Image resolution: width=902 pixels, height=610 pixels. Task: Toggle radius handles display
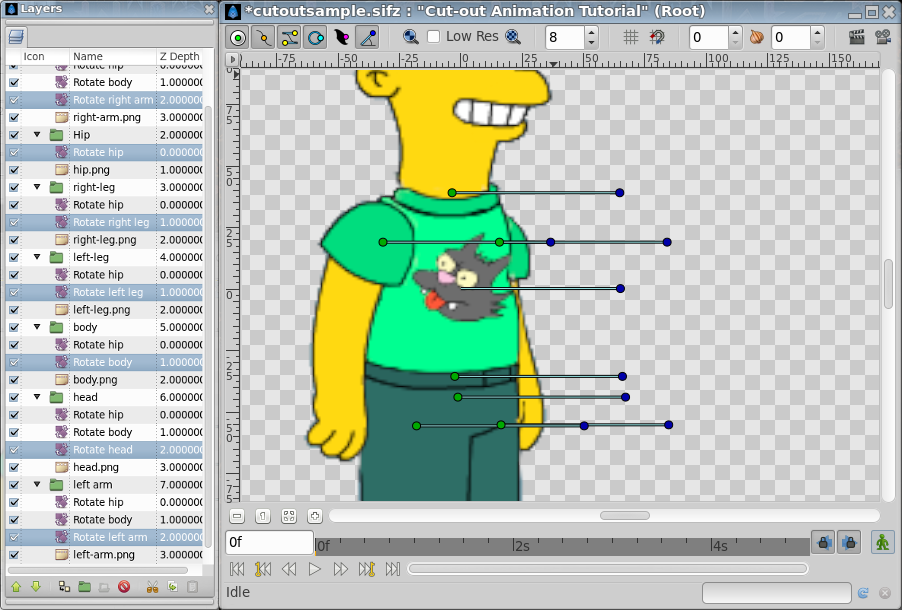[x=315, y=38]
